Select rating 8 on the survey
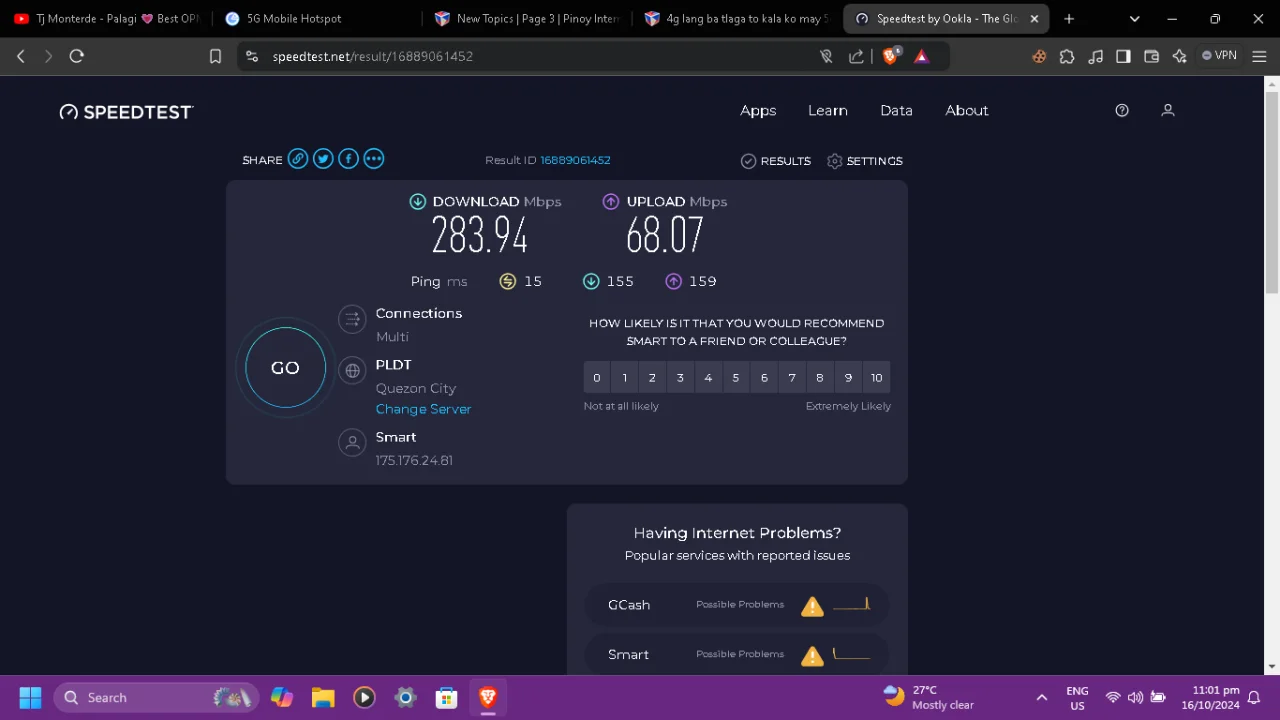Image resolution: width=1280 pixels, height=720 pixels. [x=820, y=377]
